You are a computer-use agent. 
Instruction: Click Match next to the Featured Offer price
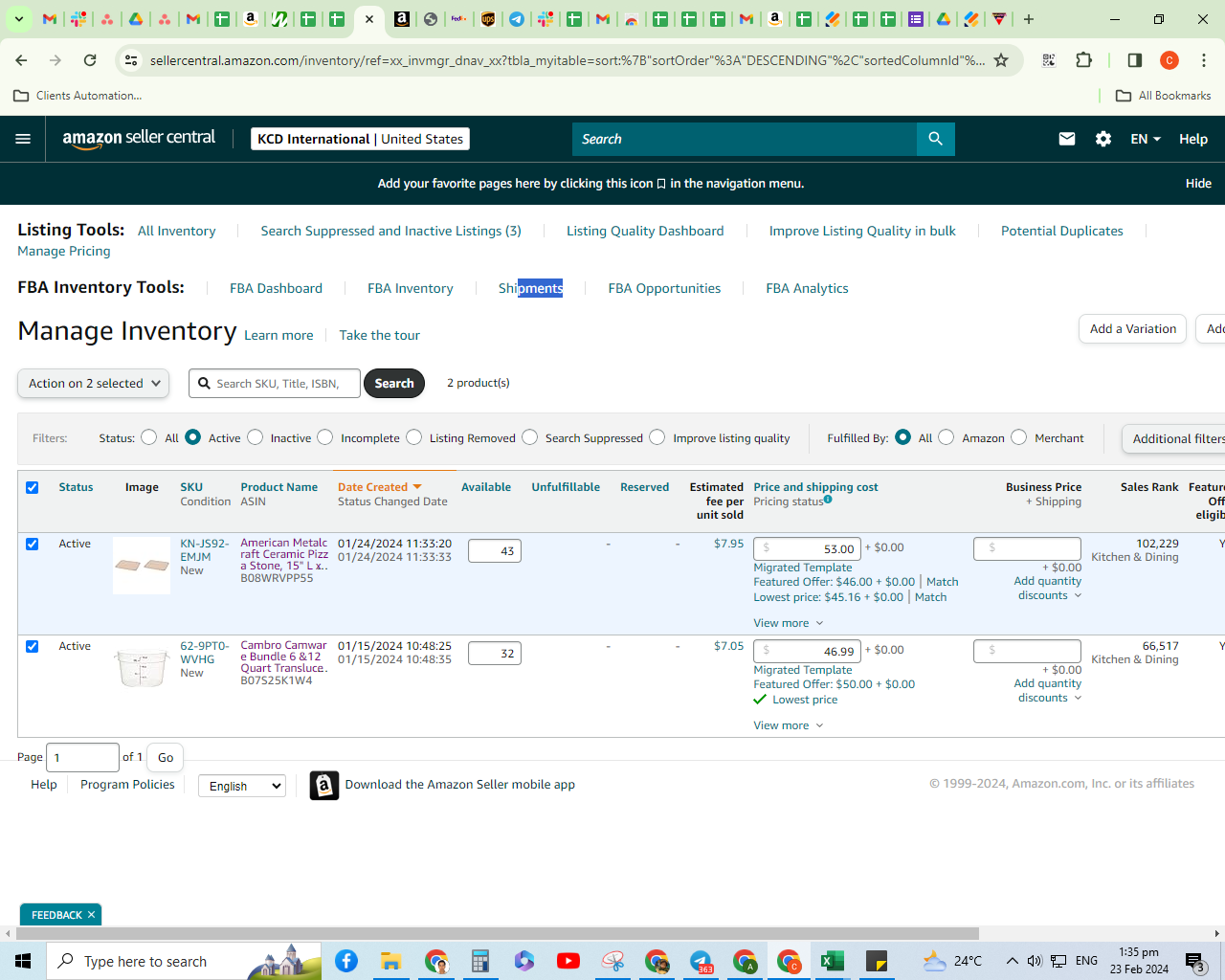(942, 582)
